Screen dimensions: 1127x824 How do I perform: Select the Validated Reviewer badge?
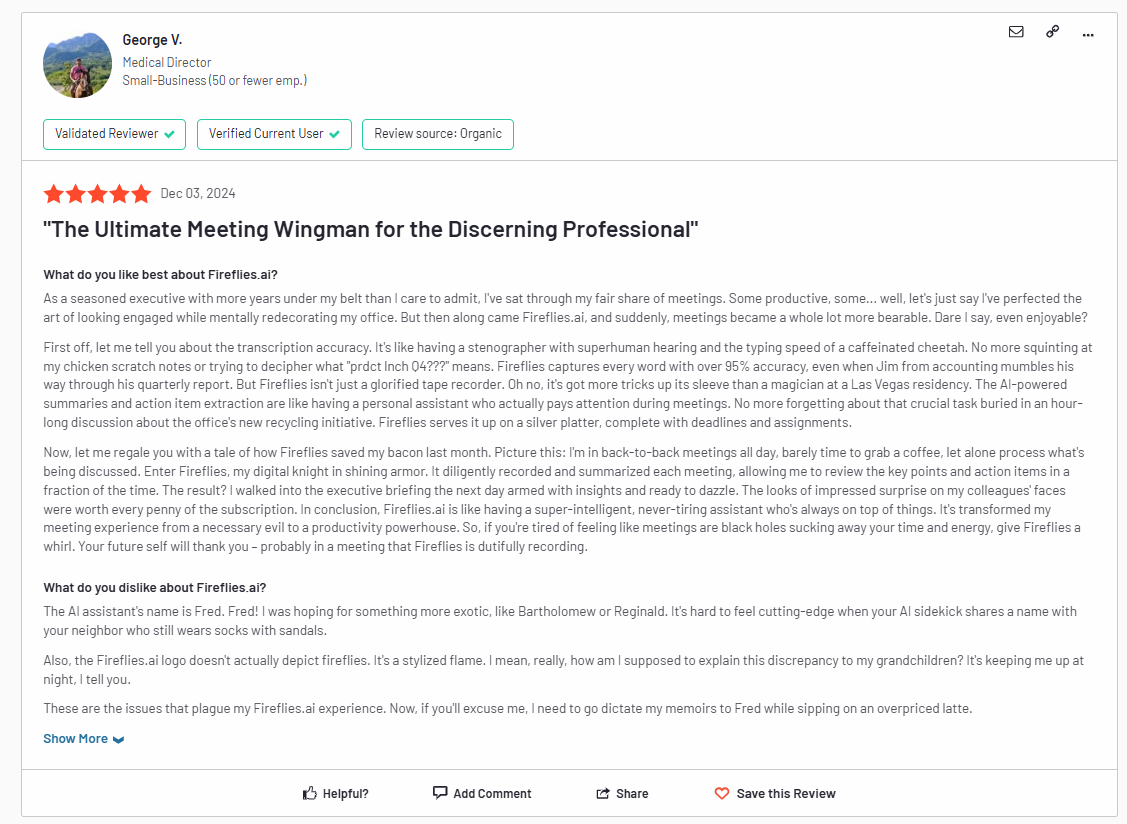[114, 134]
